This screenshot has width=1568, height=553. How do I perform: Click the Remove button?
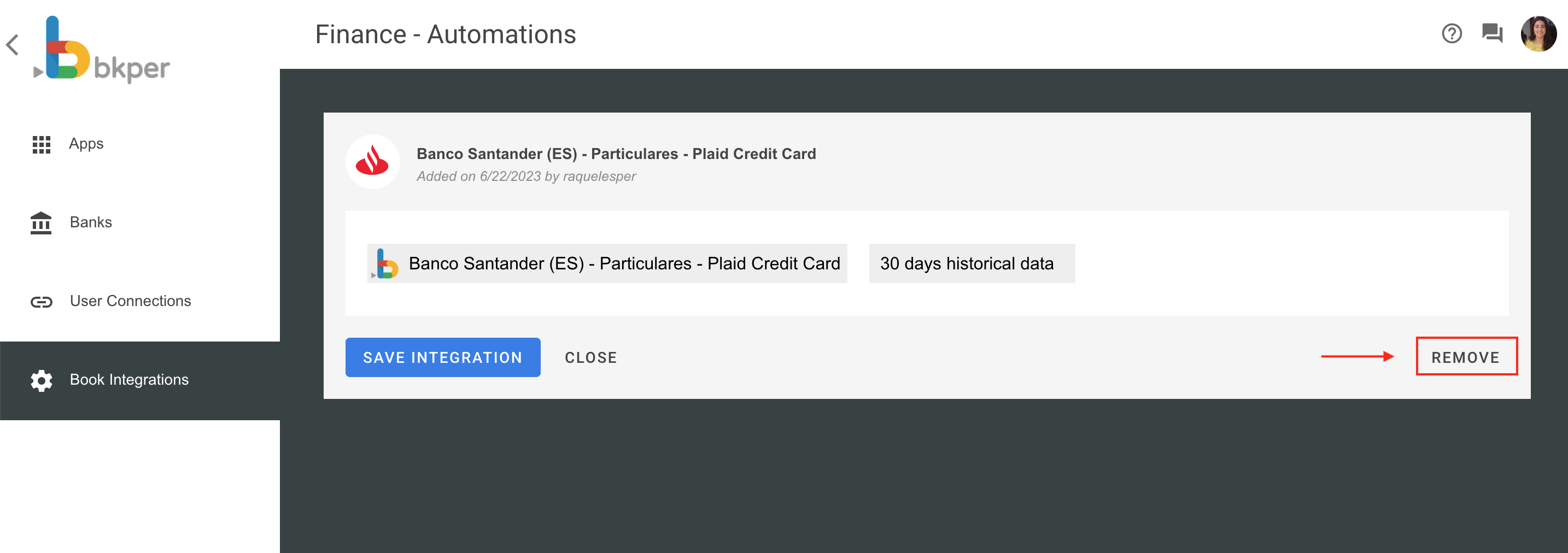pyautogui.click(x=1466, y=357)
